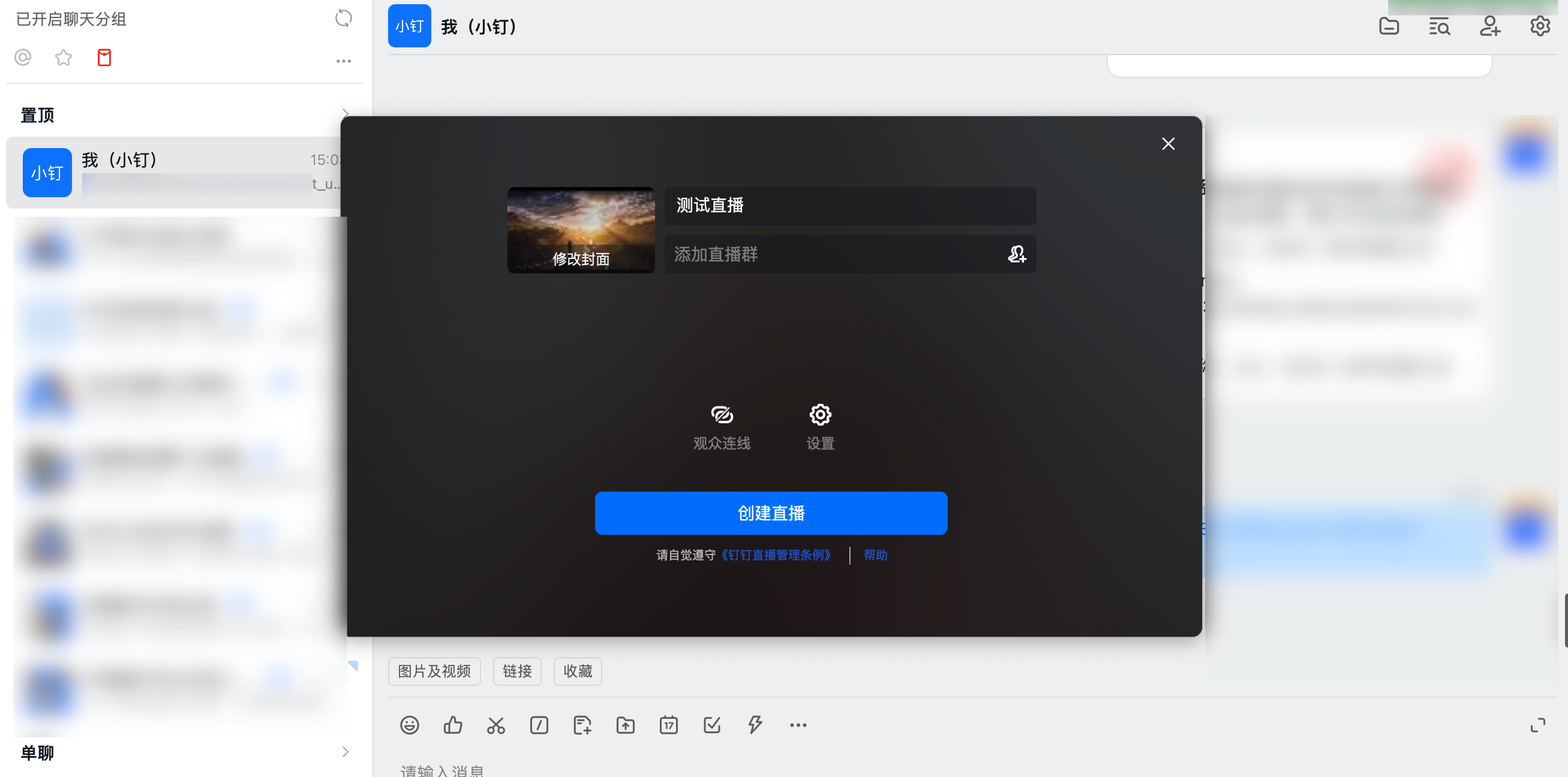Click the 创建直播 button

(x=771, y=513)
